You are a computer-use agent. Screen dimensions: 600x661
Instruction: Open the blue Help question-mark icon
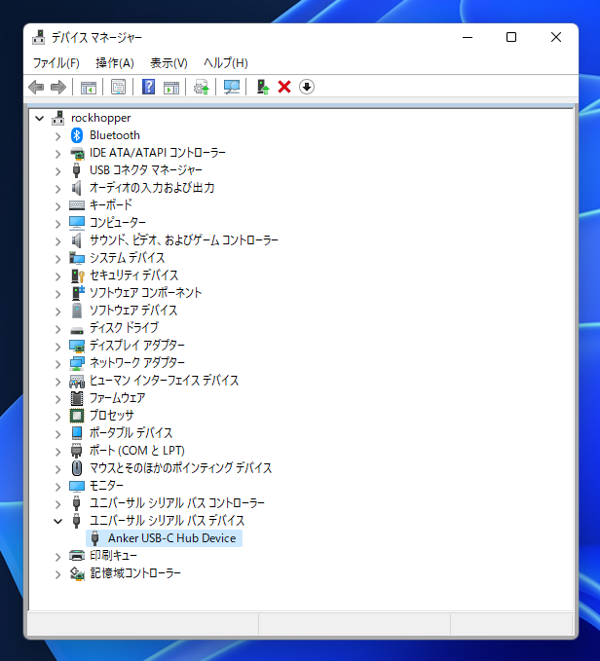click(148, 87)
